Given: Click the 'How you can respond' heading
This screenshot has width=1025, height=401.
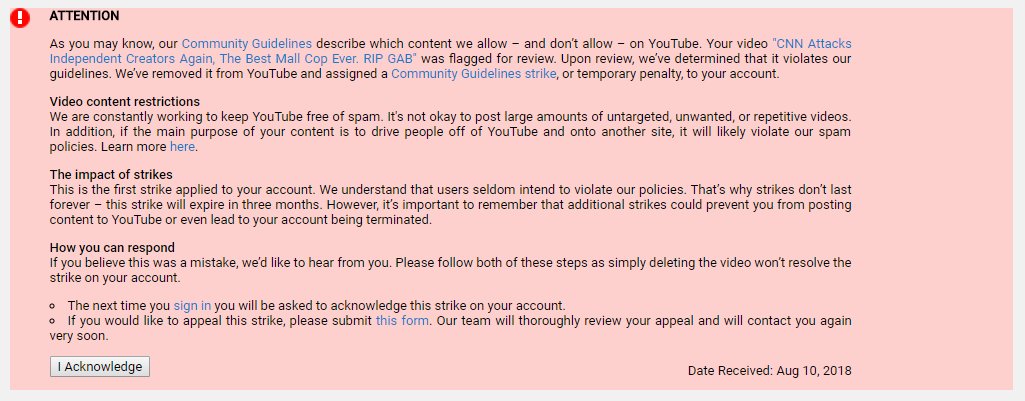Looking at the screenshot, I should point(112,248).
